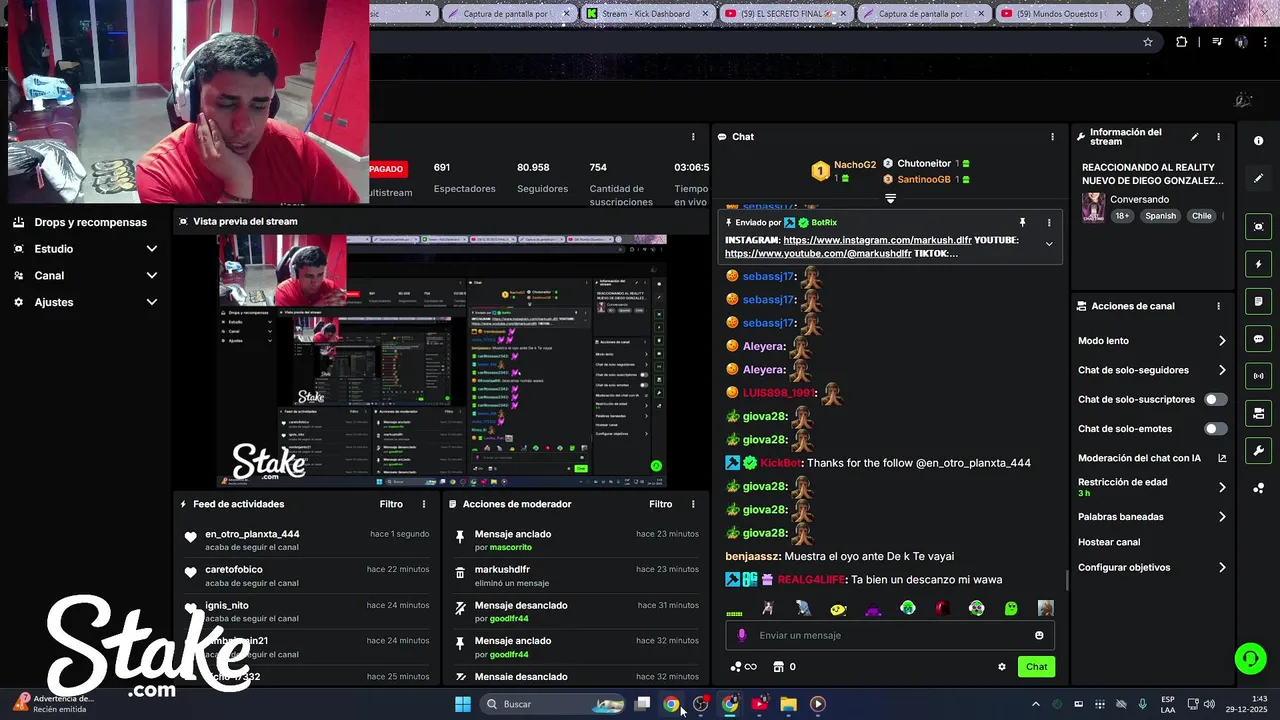Image resolution: width=1280 pixels, height=720 pixels.
Task: Click the points infinity icon under chat
Action: pyautogui.click(x=744, y=667)
